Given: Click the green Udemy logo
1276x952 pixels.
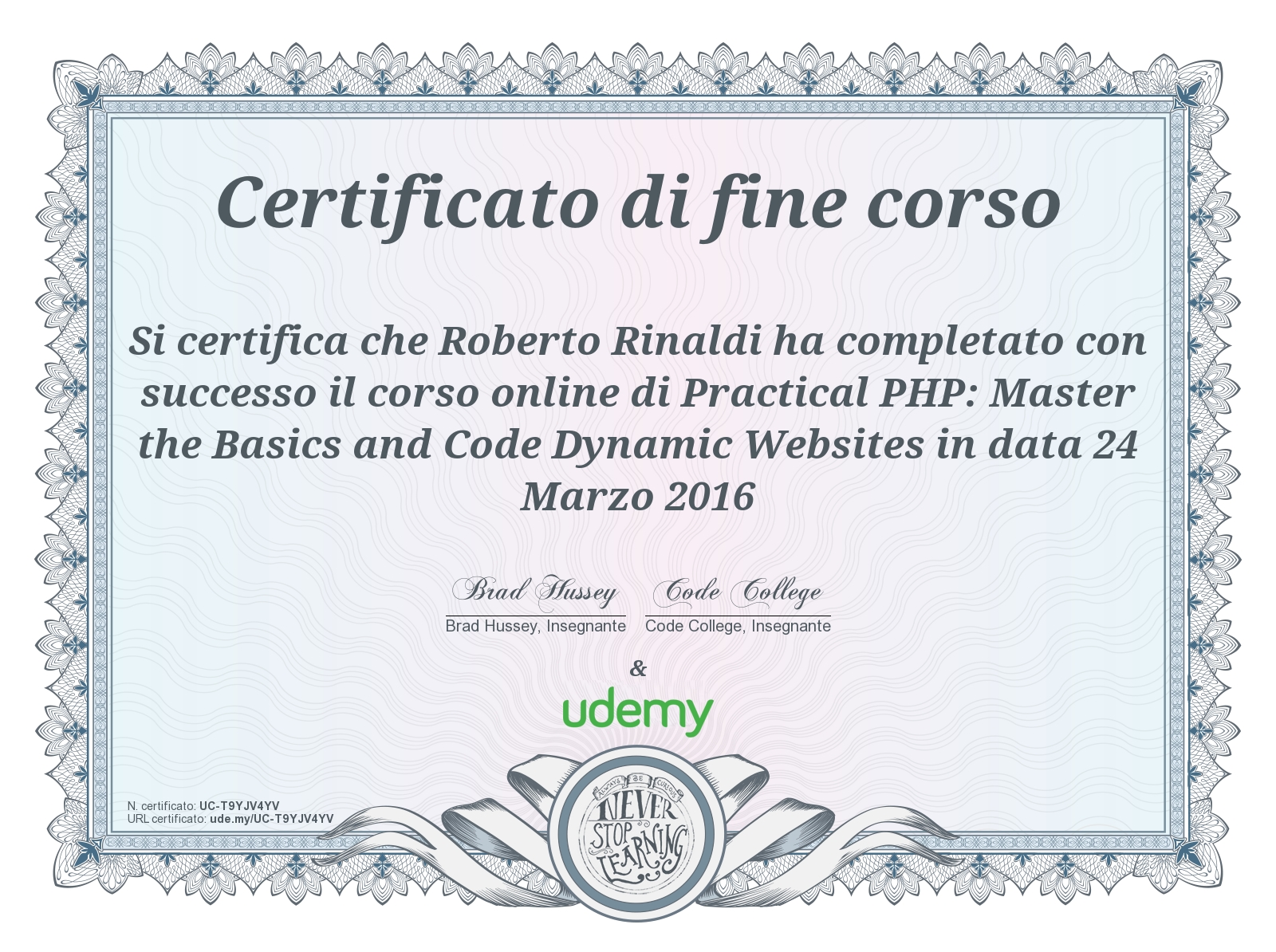Looking at the screenshot, I should pos(638,711).
